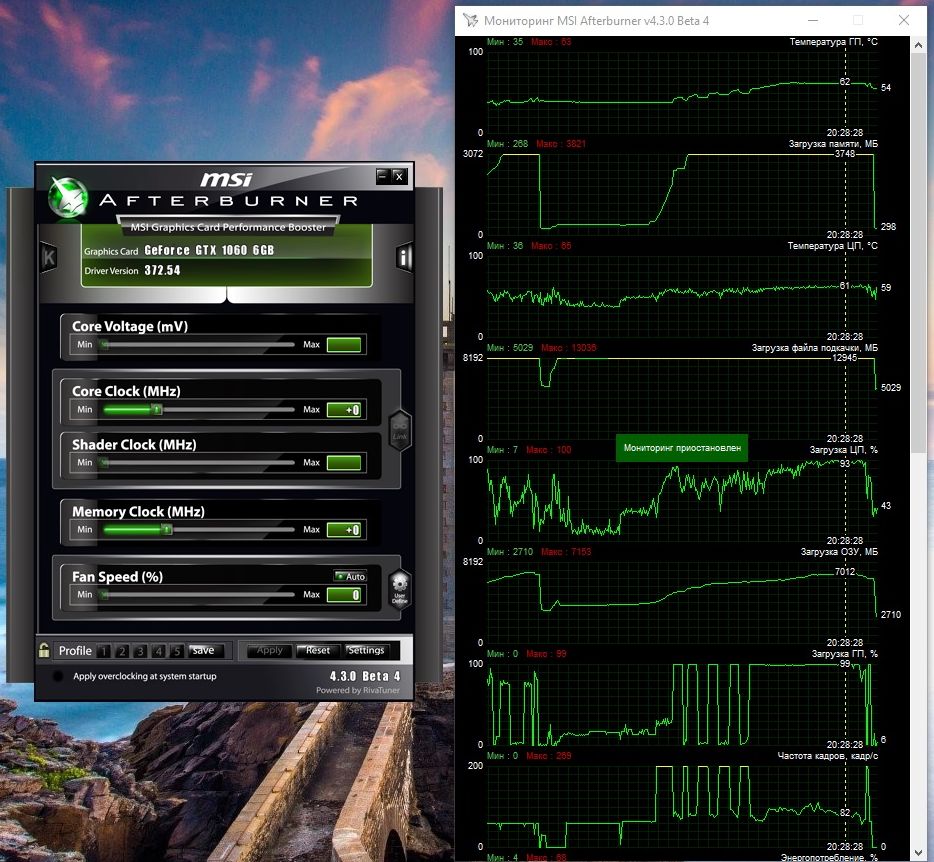
Task: Select profile slot 2
Action: coord(122,651)
